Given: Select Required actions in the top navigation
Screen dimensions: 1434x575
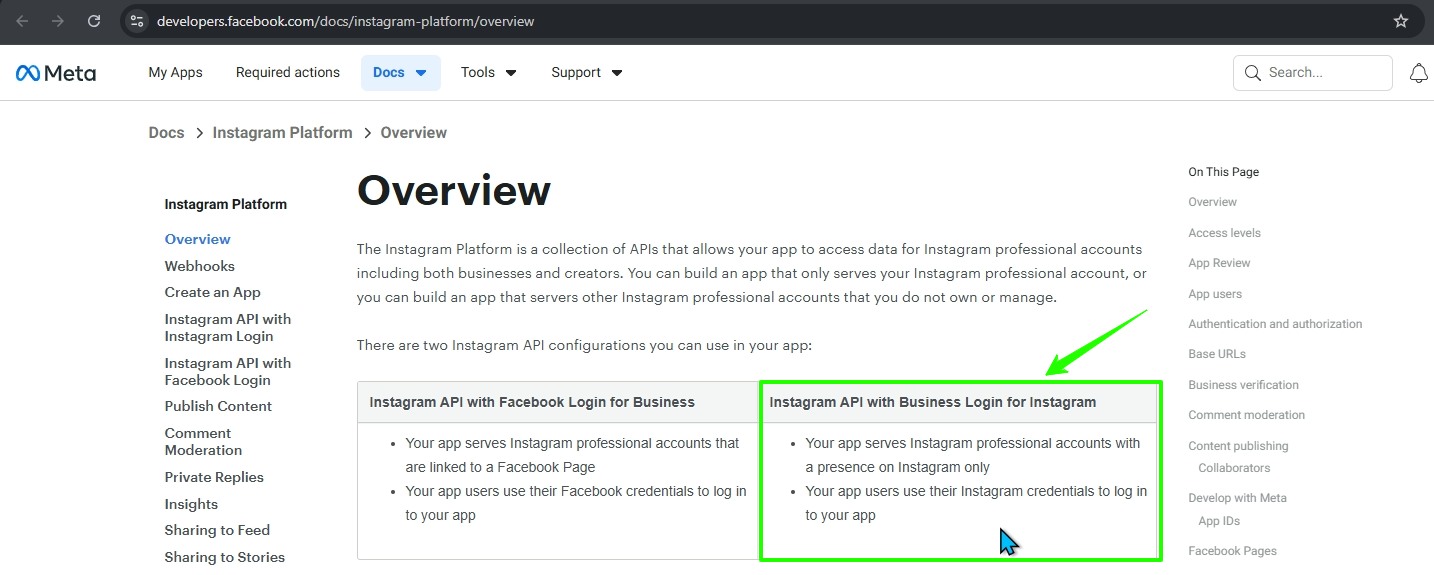Looking at the screenshot, I should click(x=288, y=73).
